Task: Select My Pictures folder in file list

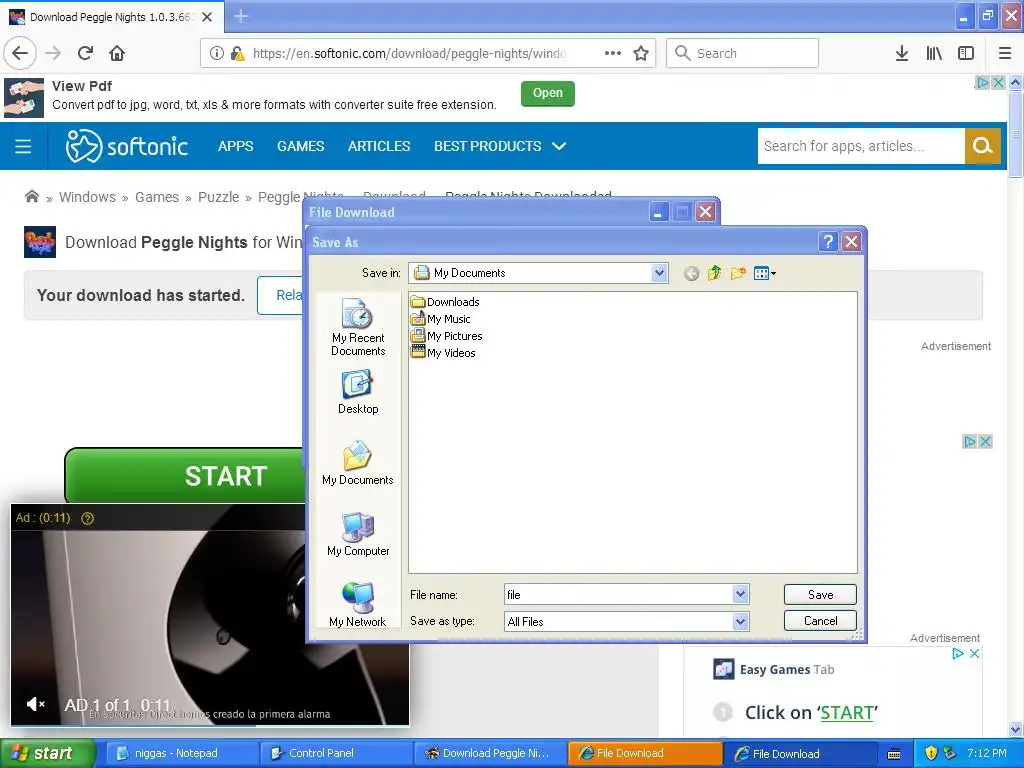Action: pos(447,336)
